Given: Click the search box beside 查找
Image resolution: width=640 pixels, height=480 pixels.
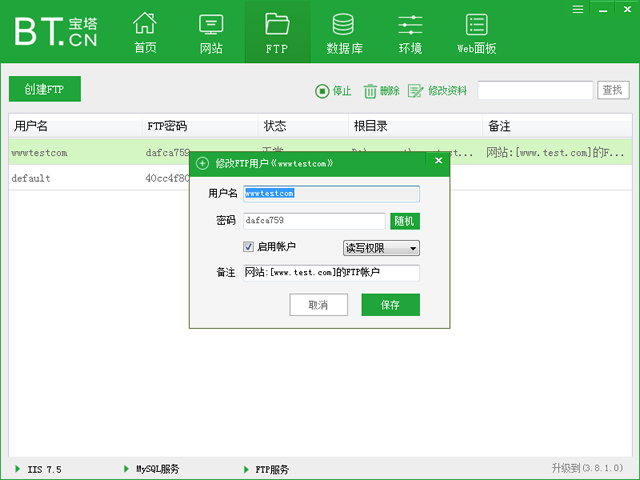Looking at the screenshot, I should click(x=535, y=91).
